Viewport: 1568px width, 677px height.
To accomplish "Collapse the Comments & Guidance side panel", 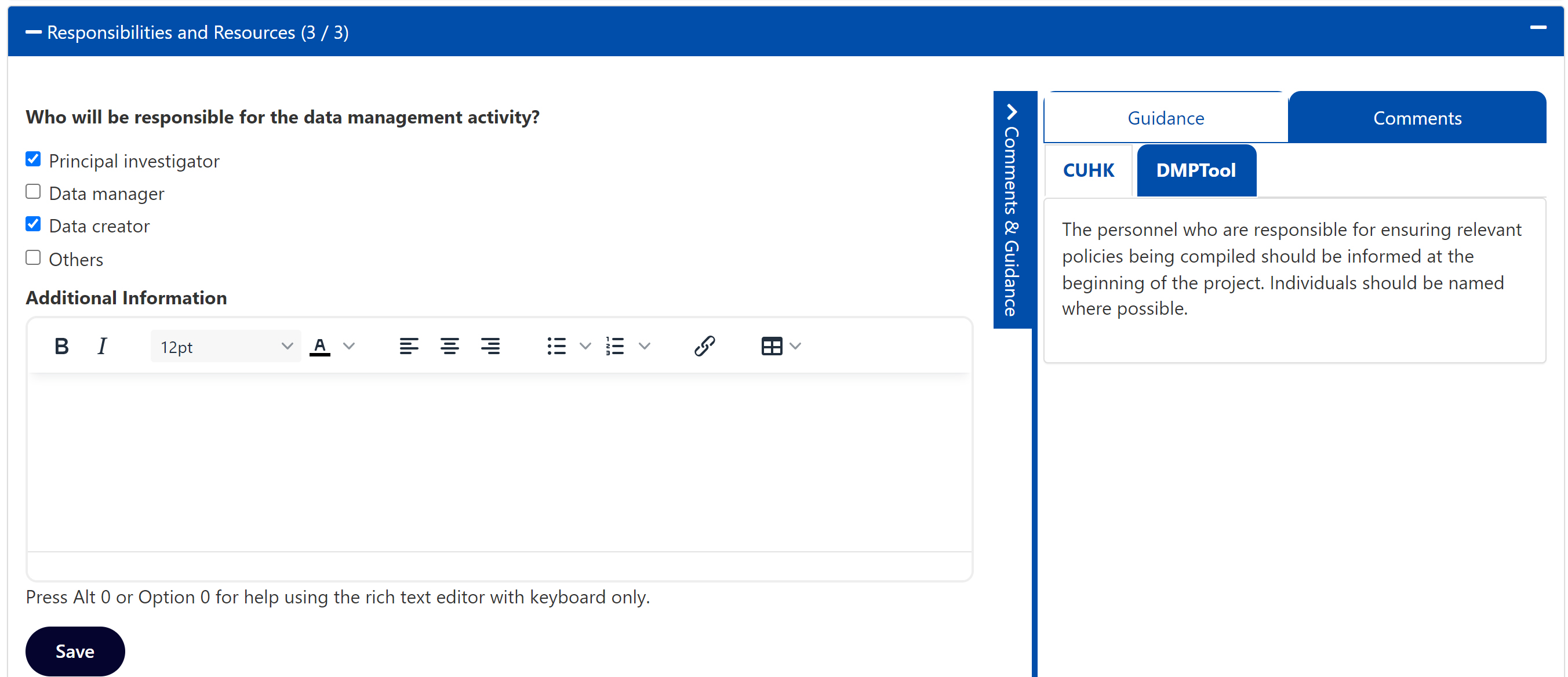I will pos(1012,112).
